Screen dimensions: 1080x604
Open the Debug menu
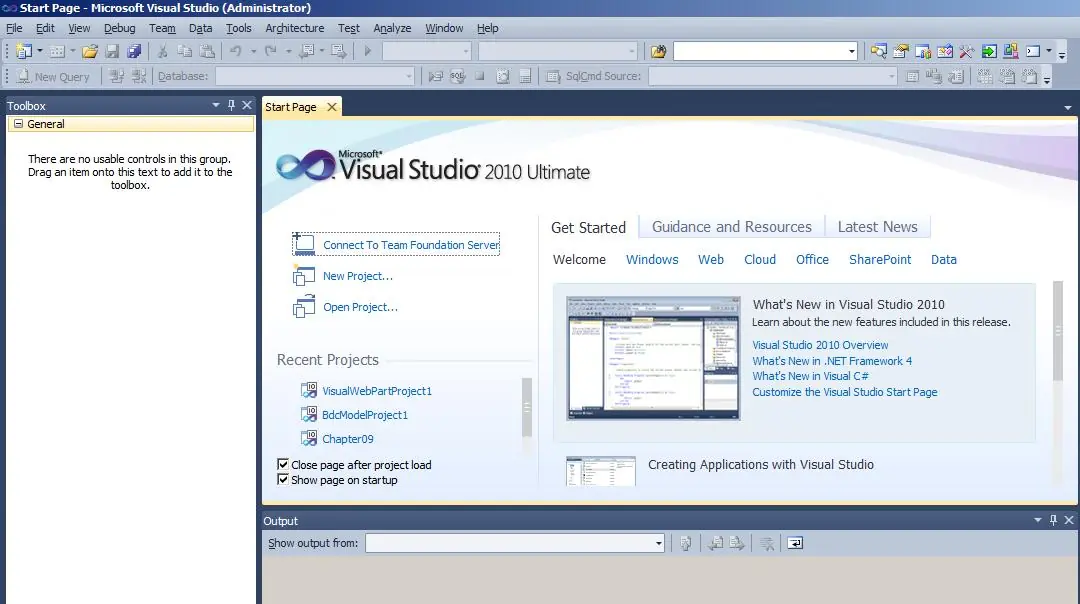[119, 28]
